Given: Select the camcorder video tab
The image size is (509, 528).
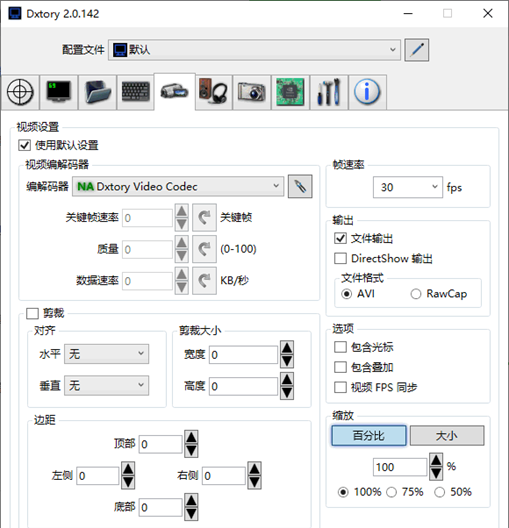Looking at the screenshot, I should (174, 92).
